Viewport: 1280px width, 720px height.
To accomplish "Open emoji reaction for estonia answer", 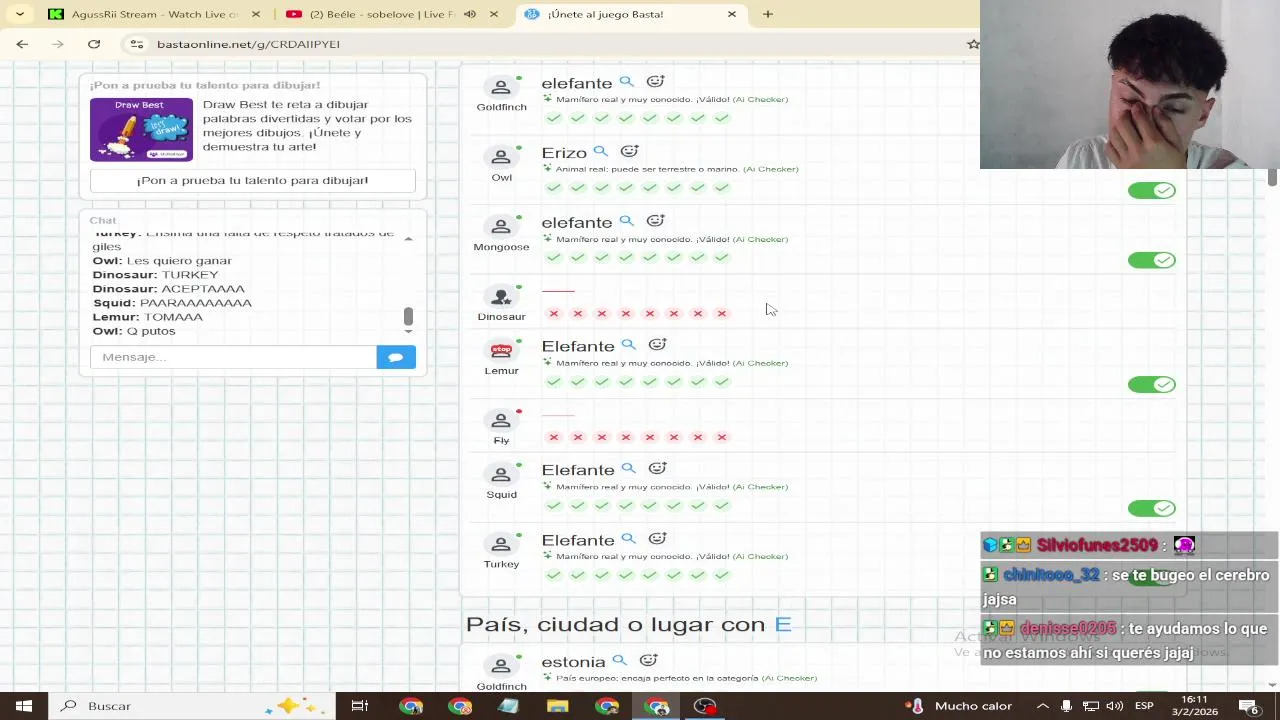I will pos(648,661).
